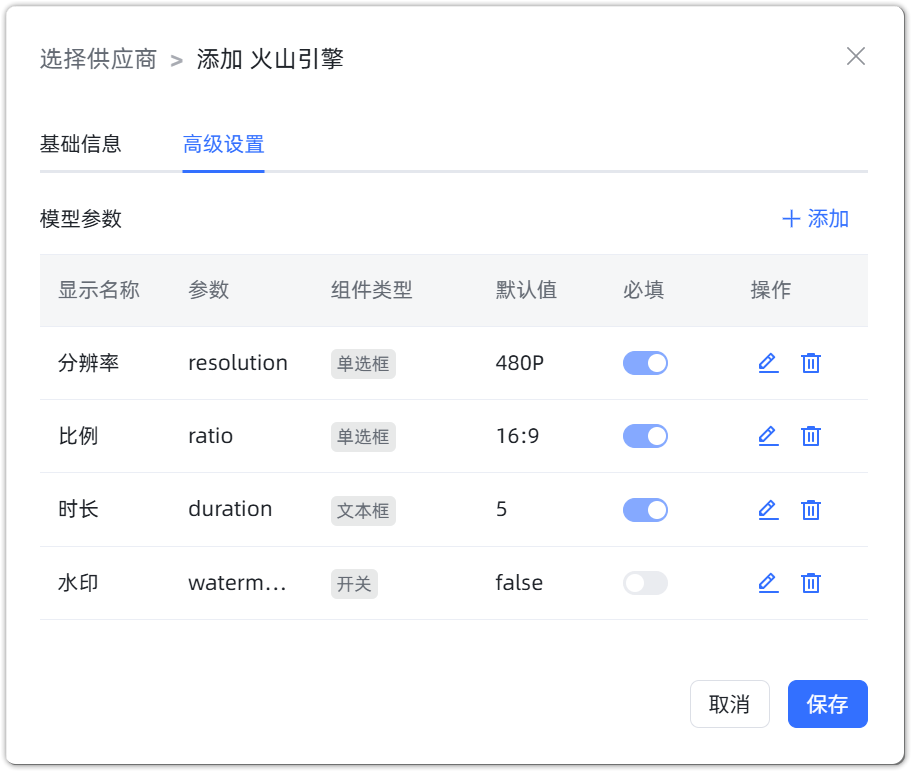Close the 添加 火山引擎 dialog
The image size is (911, 771).
point(855,56)
